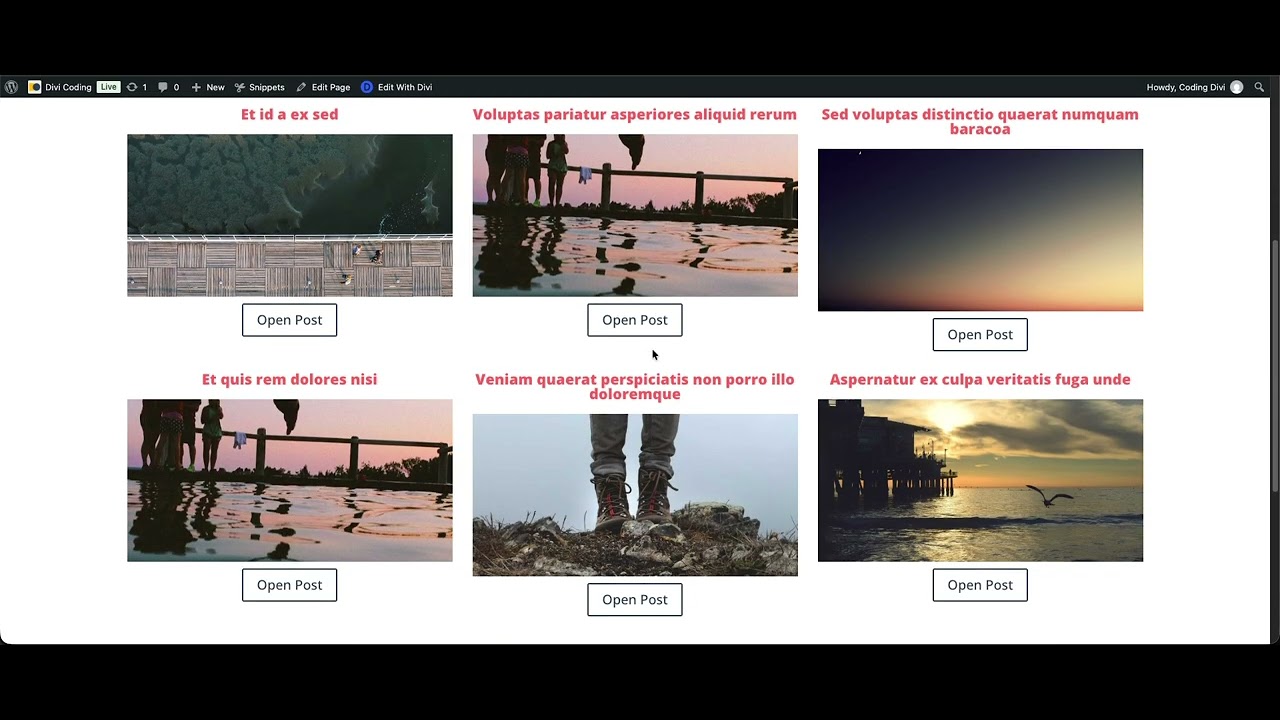Click the user avatar in the admin bar
1280x720 pixels.
pos(1237,87)
